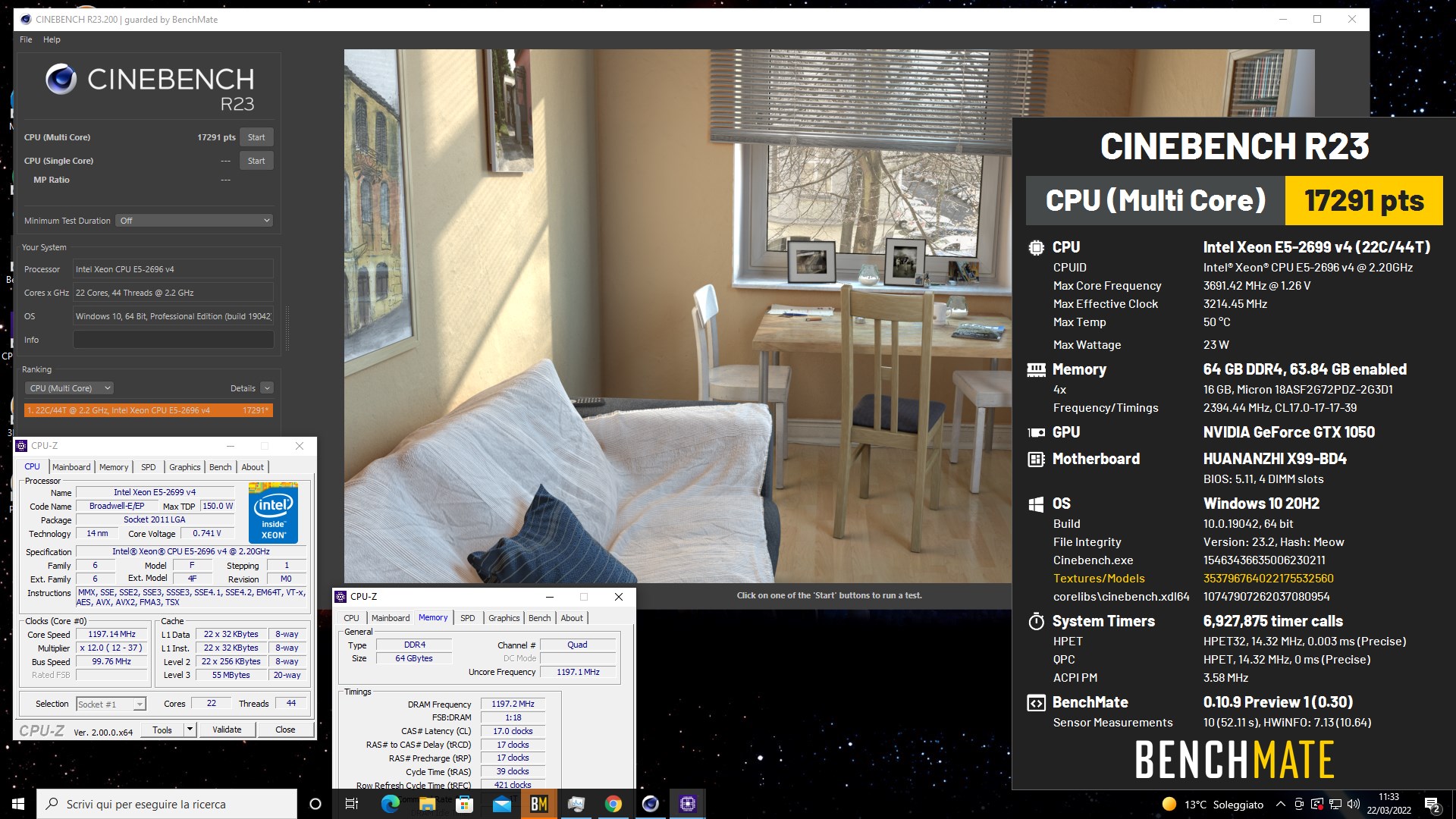The image size is (1456, 819).
Task: Click the 17291 pts score badge
Action: click(1363, 201)
